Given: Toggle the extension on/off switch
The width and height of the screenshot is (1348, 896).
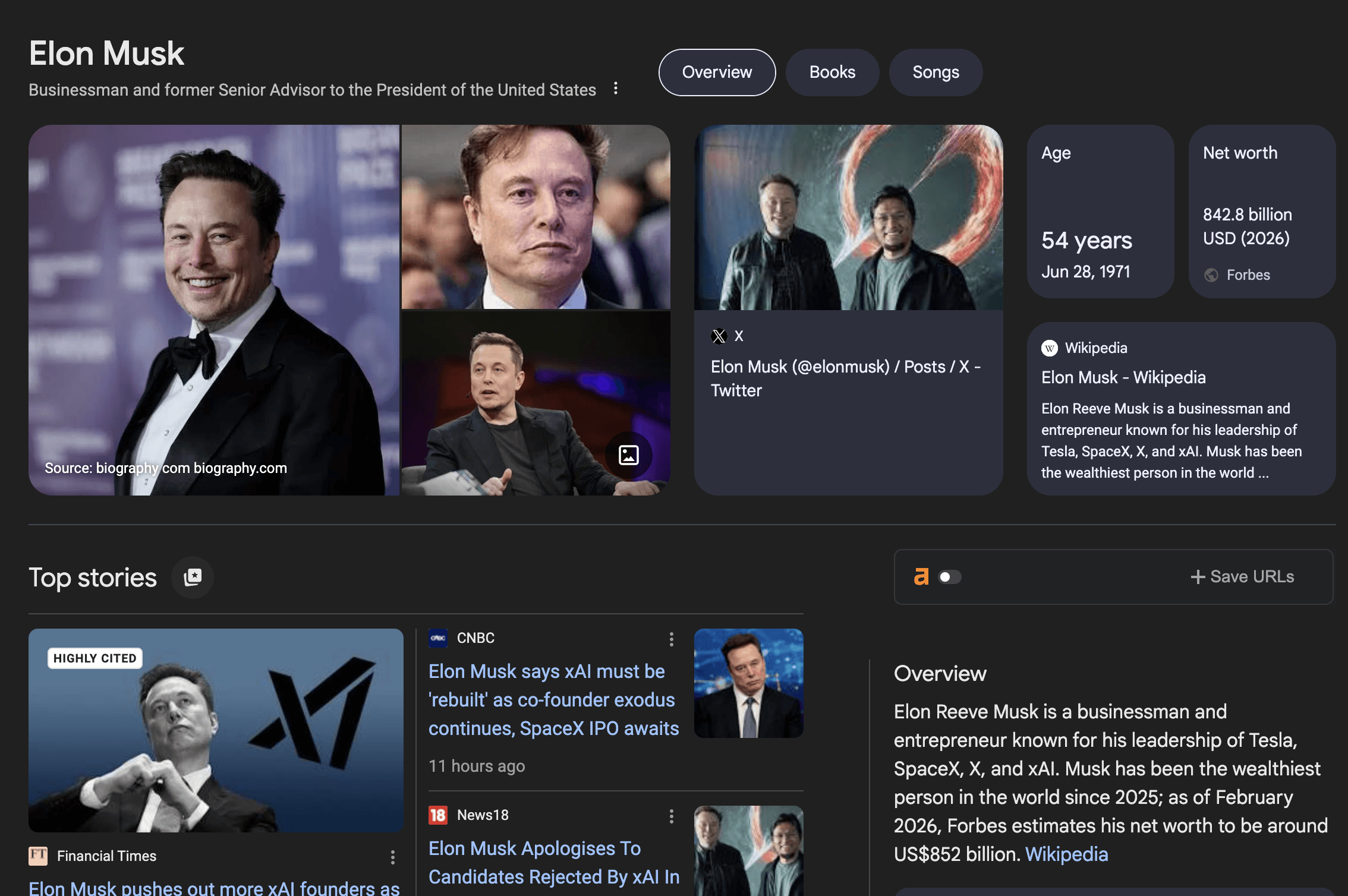Looking at the screenshot, I should (949, 577).
